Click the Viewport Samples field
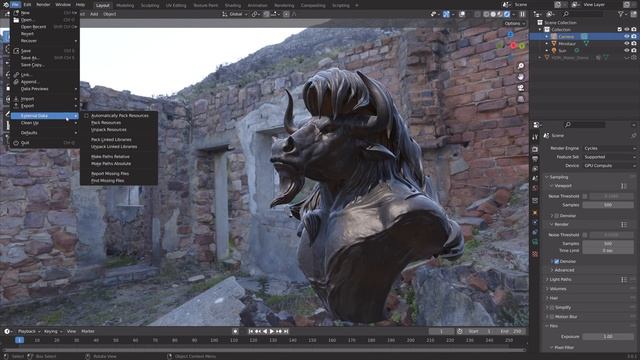Viewport: 640px width, 360px height. 607,205
